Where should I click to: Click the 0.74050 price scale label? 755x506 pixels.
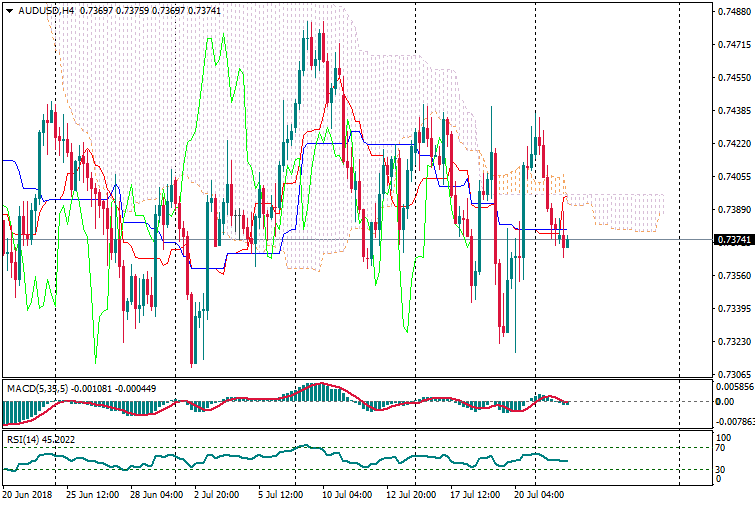point(733,177)
